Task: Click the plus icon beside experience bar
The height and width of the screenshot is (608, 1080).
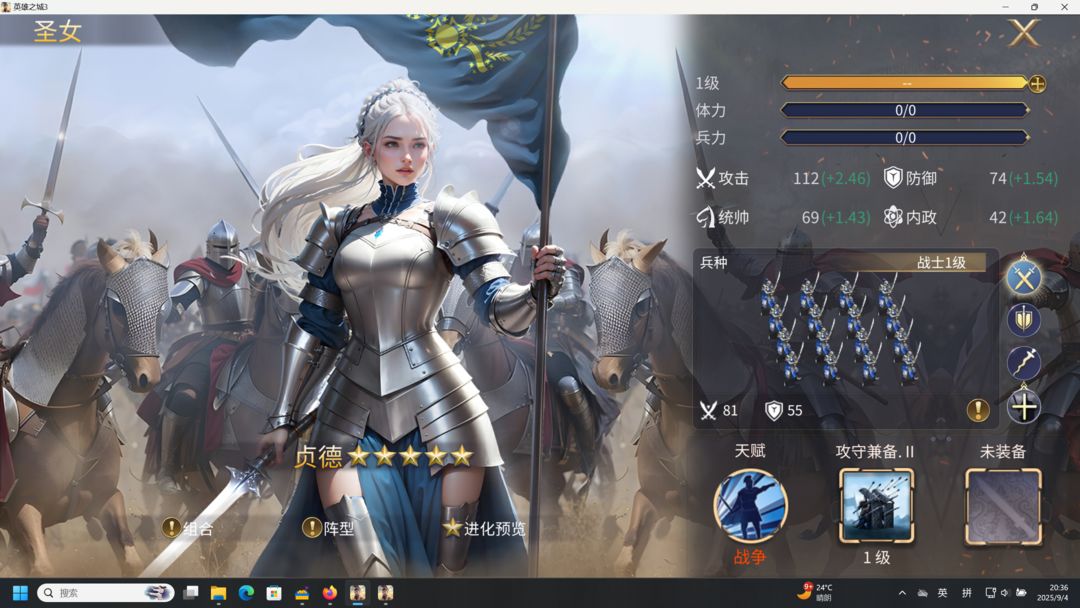Action: [x=1037, y=84]
